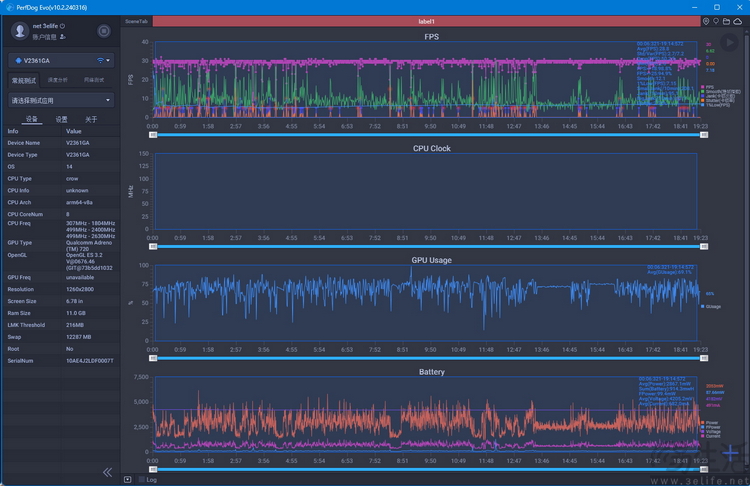Click the scrollbar up arrow
Image resolution: width=750 pixels, height=486 pixels.
tap(747, 30)
